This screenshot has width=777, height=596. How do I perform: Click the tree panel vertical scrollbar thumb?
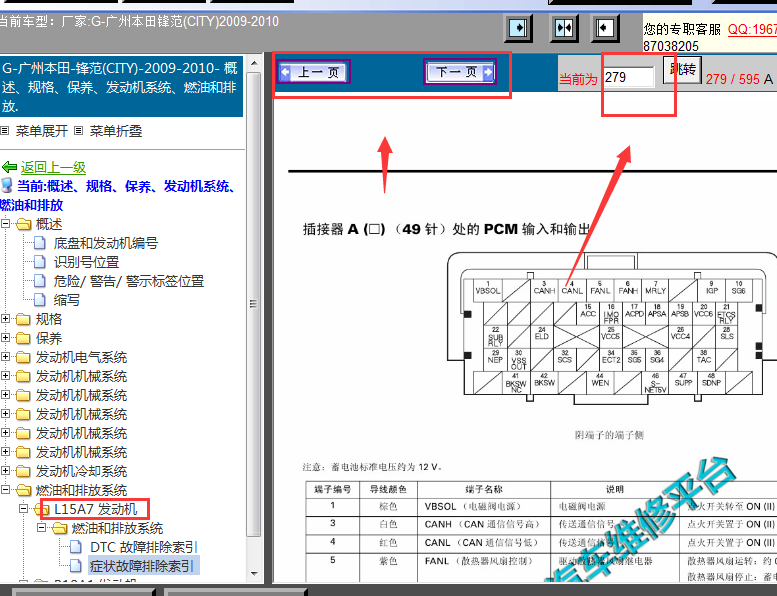click(x=254, y=303)
